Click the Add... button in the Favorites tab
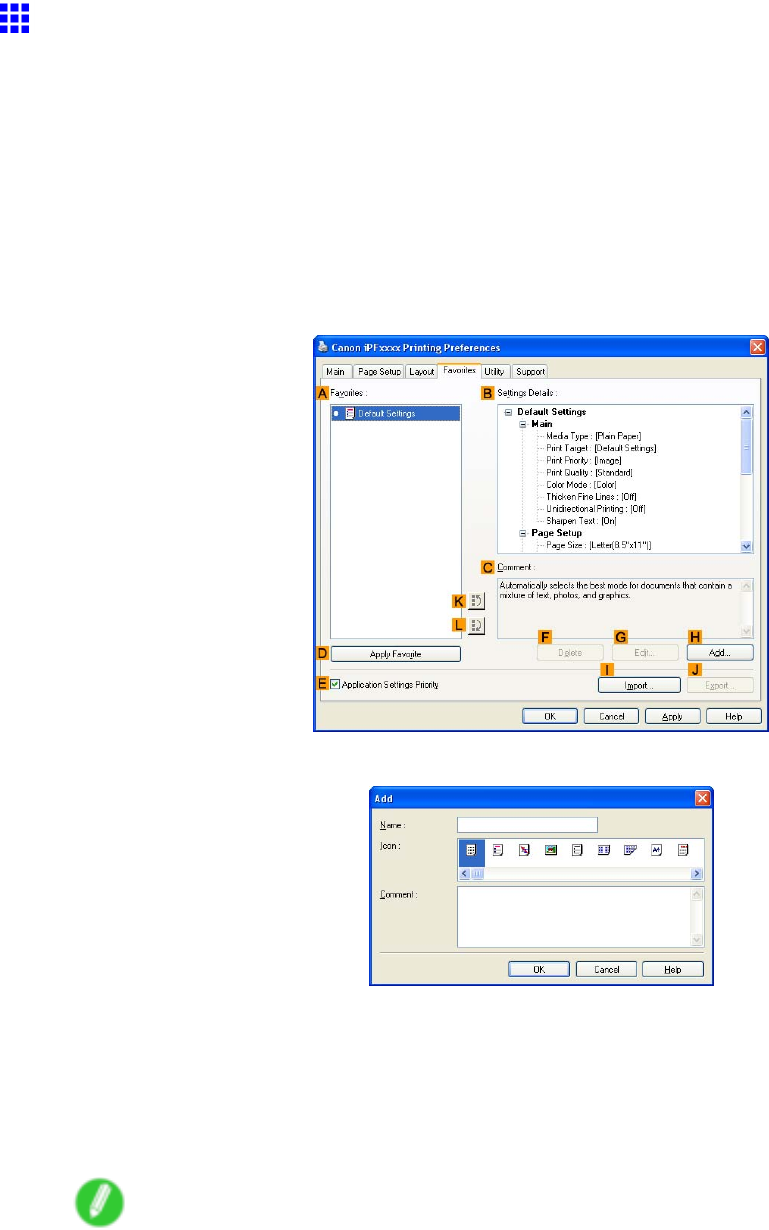The image size is (769, 1230). point(720,652)
